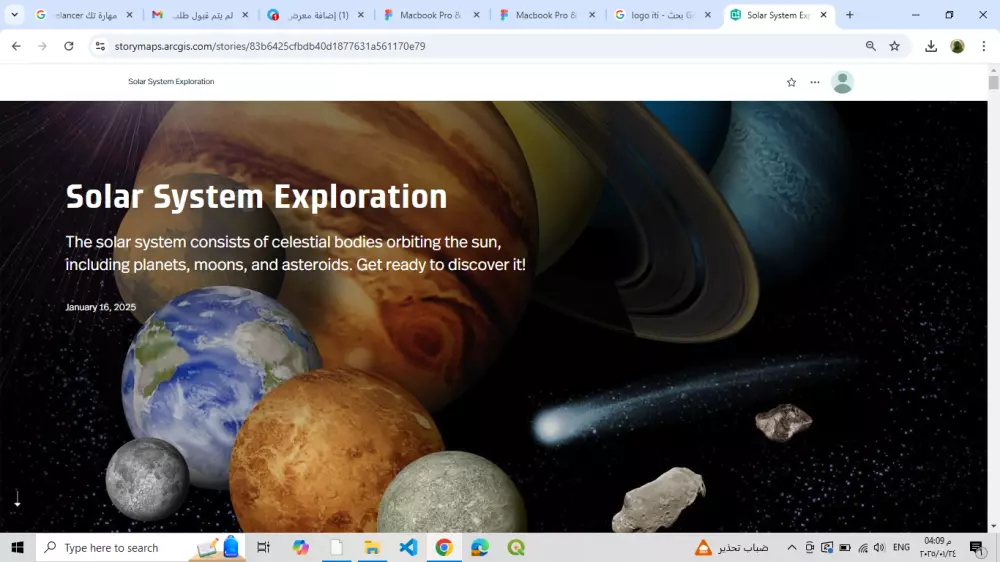Show hidden system tray icons
This screenshot has height=562, width=1000.
pyautogui.click(x=791, y=547)
